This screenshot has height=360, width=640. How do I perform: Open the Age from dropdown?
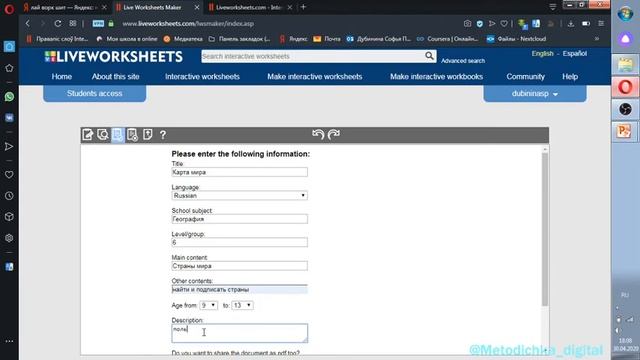point(208,305)
